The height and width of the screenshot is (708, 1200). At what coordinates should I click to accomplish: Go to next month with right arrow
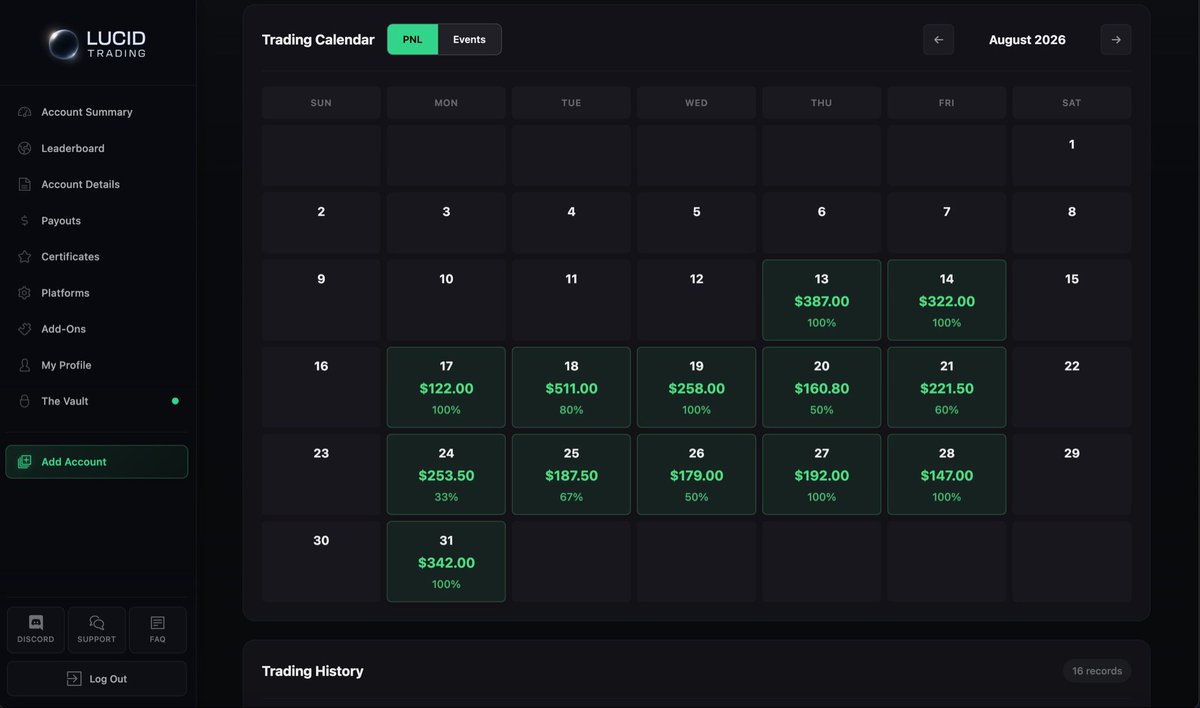1116,40
